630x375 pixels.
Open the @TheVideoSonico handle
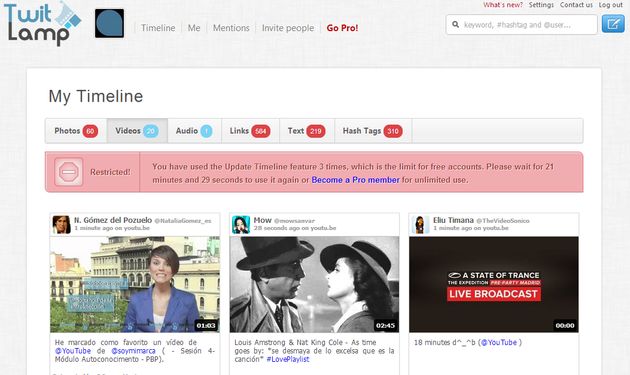tap(503, 221)
